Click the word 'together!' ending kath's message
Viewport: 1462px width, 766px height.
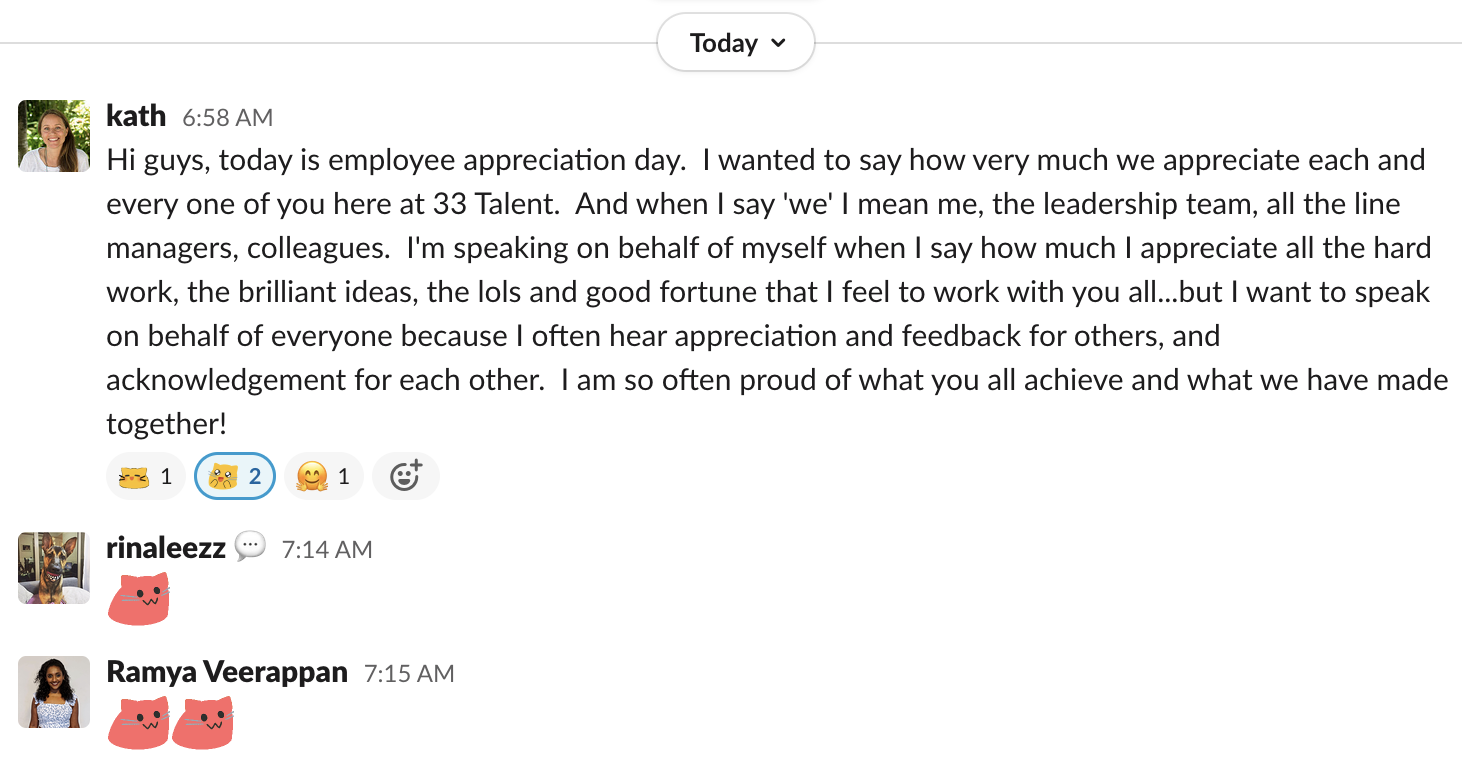(x=167, y=424)
